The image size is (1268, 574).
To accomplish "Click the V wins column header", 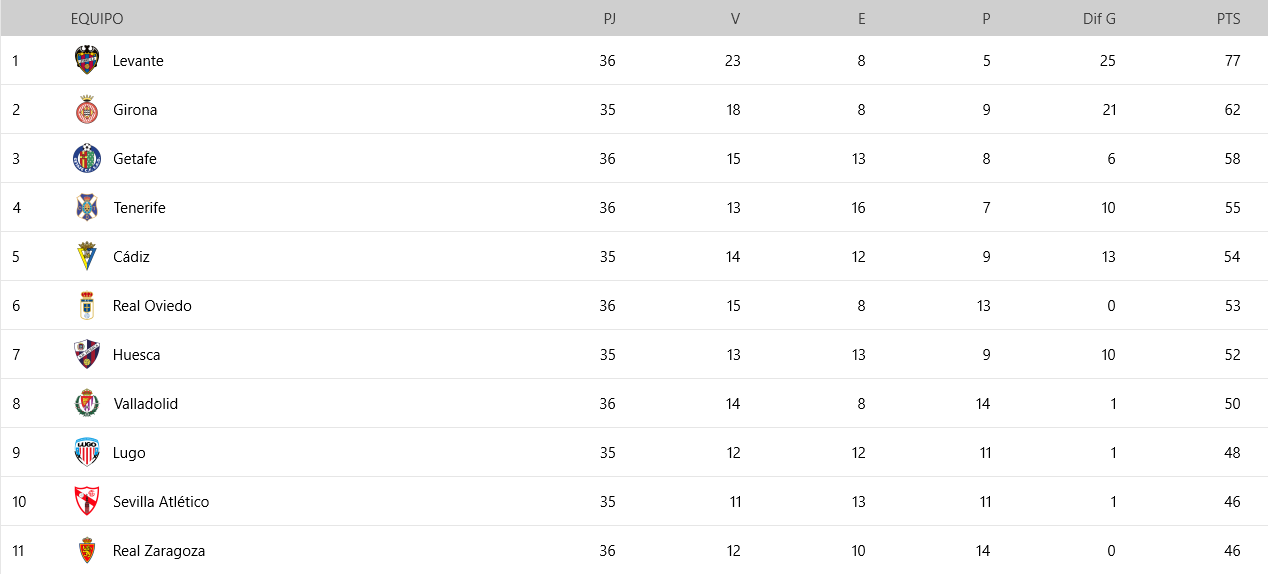I will [x=736, y=19].
